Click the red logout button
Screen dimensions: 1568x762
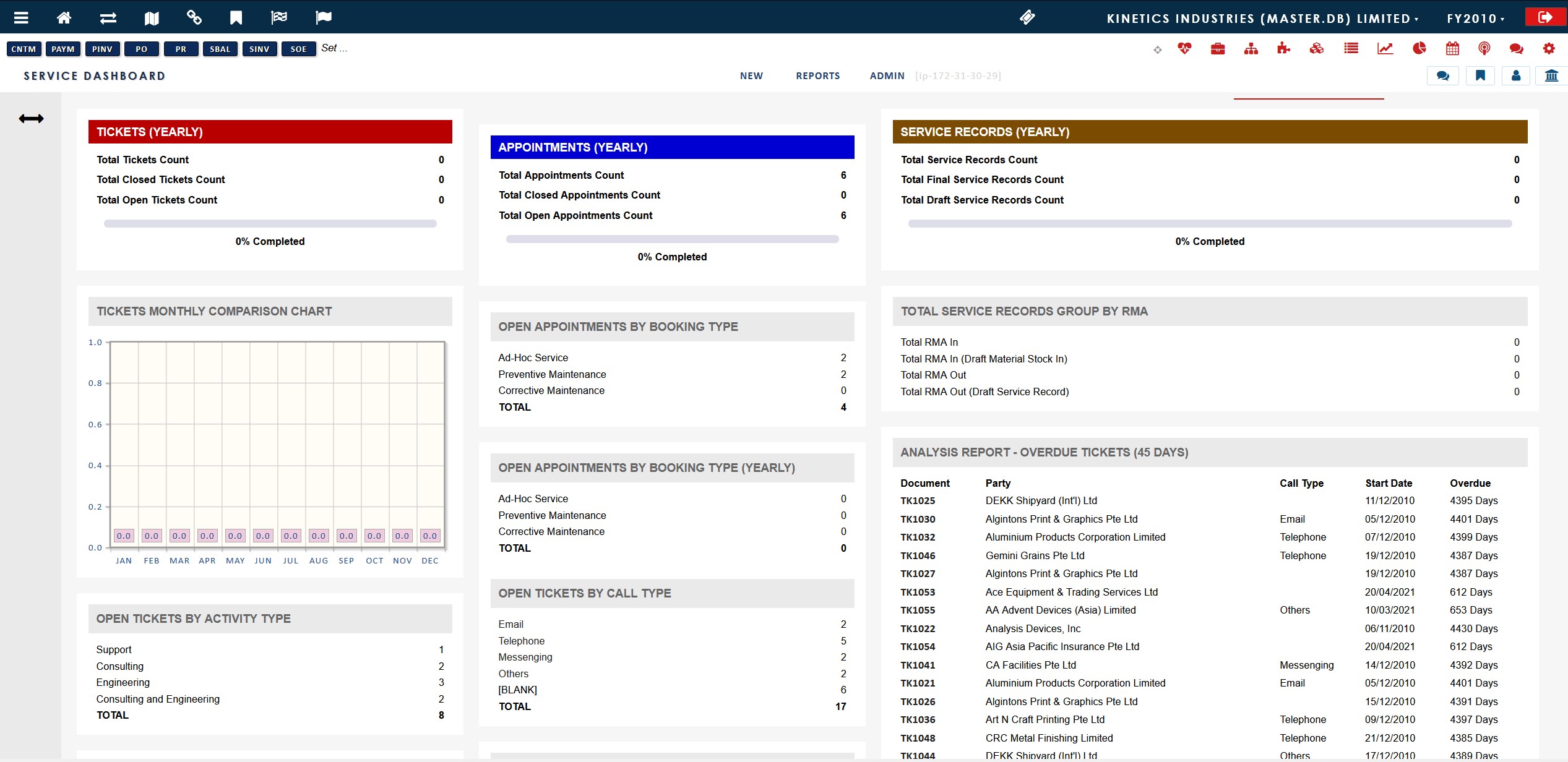tap(1545, 17)
